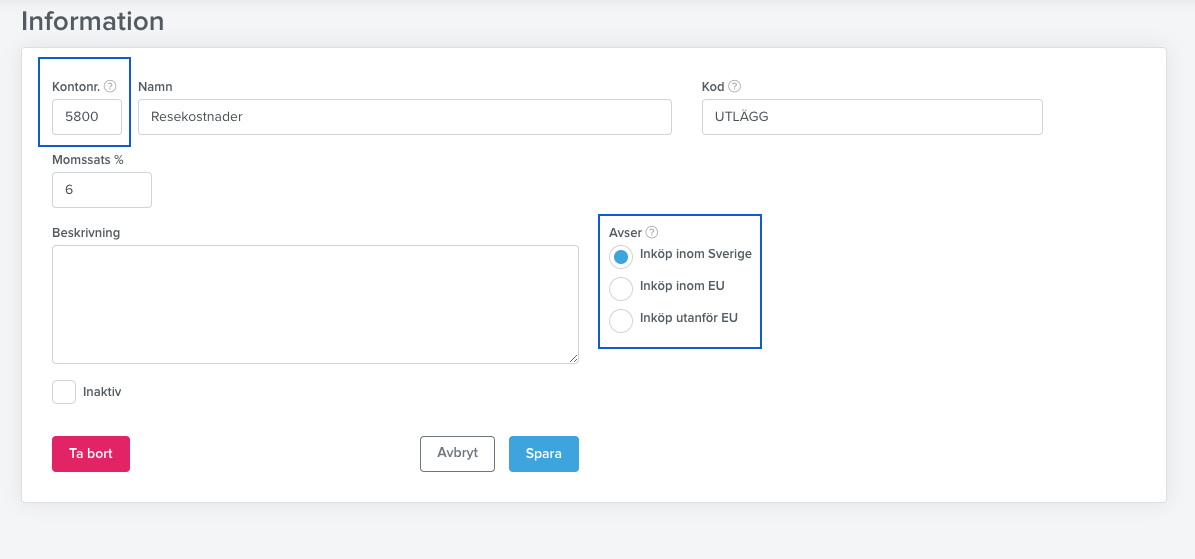This screenshot has height=559, width=1195.
Task: Click the help icon next to Kontonr.
Action: 110,86
